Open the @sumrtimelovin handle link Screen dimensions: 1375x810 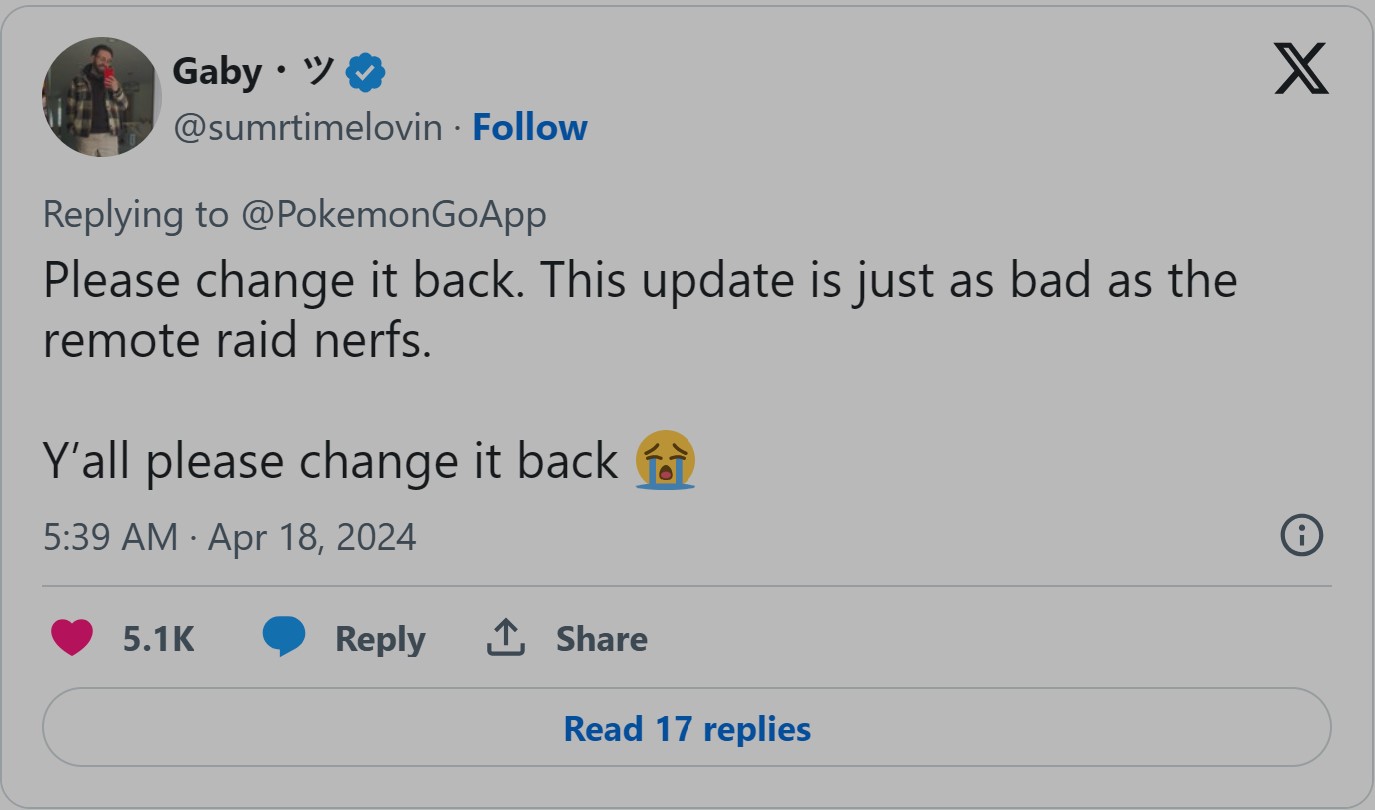click(307, 127)
